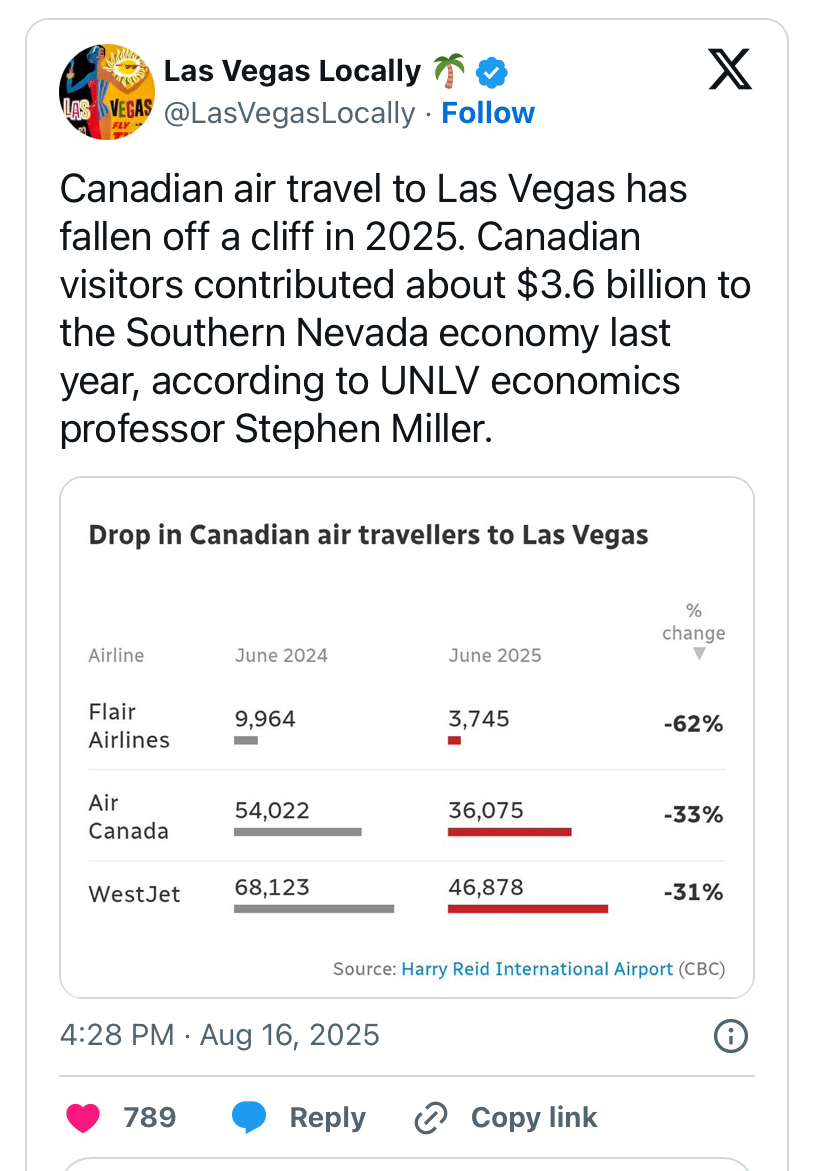
Task: Open Las Vegas Locally profile avatar
Action: pyautogui.click(x=107, y=92)
